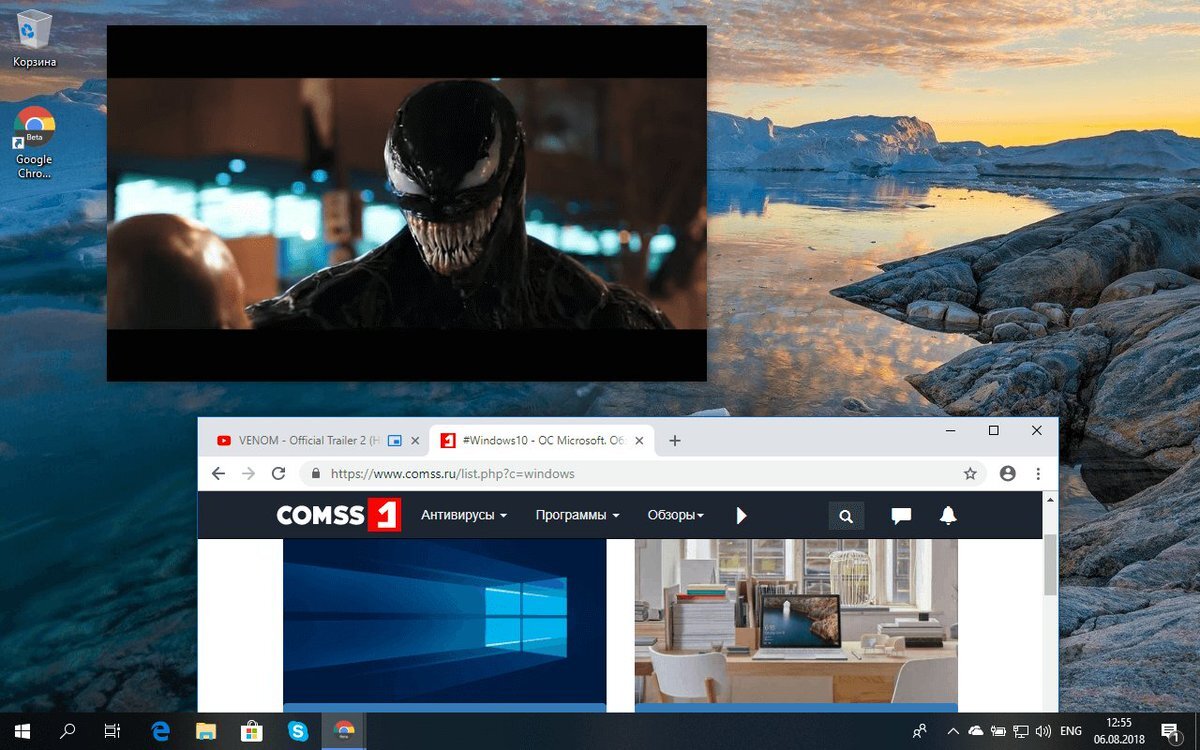
Task: Go forward in Chrome
Action: click(249, 473)
